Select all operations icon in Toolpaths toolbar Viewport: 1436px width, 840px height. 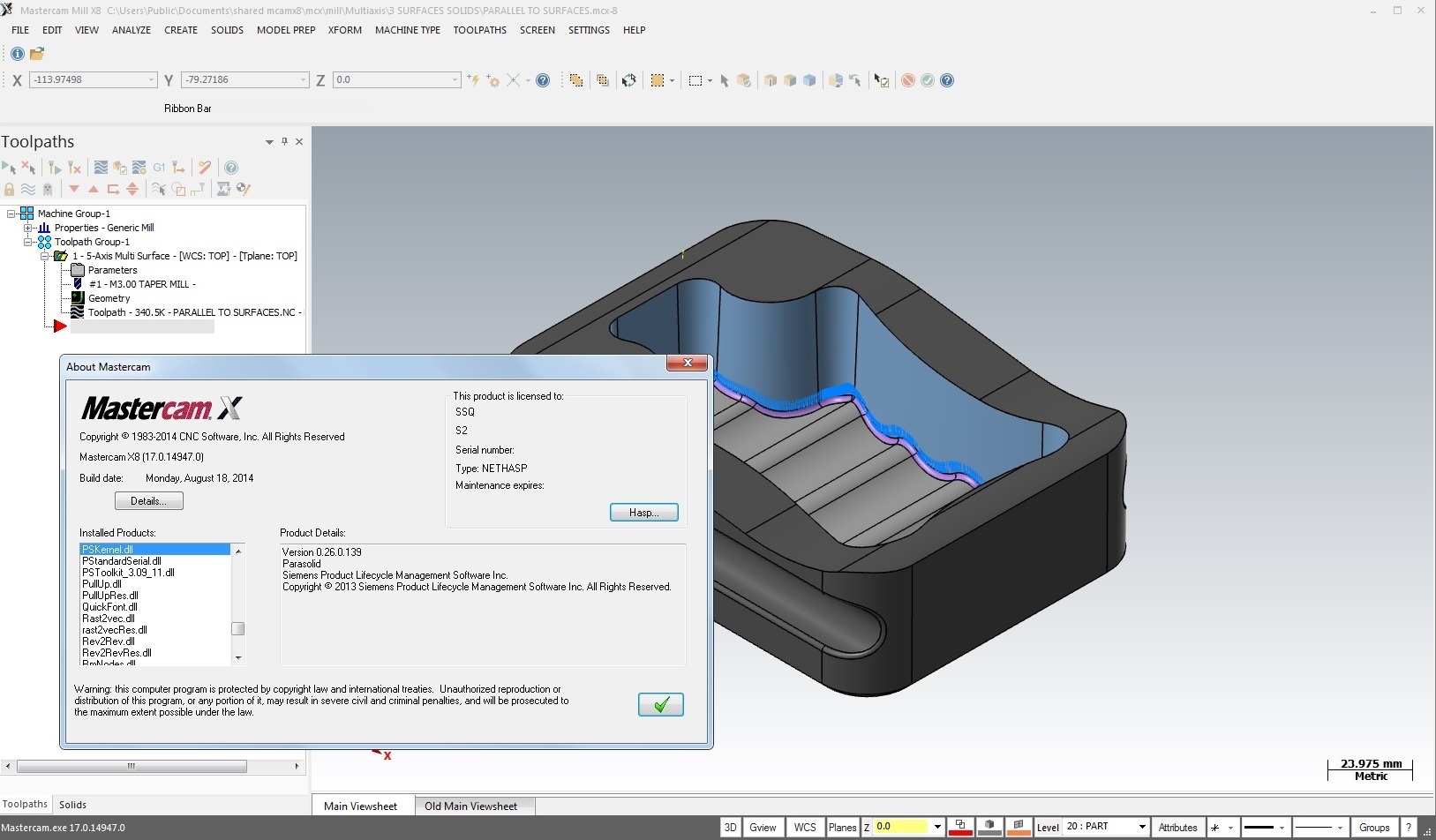[9, 168]
